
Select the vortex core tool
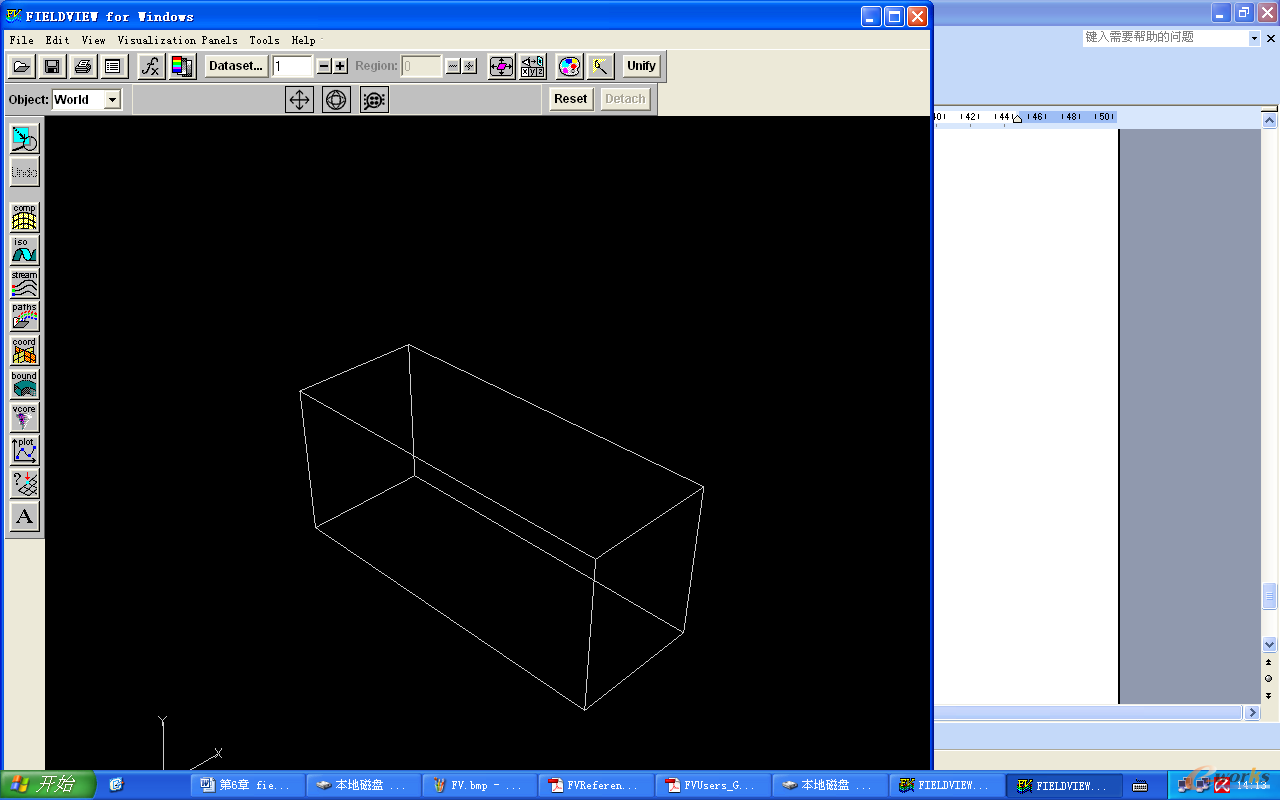(x=24, y=417)
